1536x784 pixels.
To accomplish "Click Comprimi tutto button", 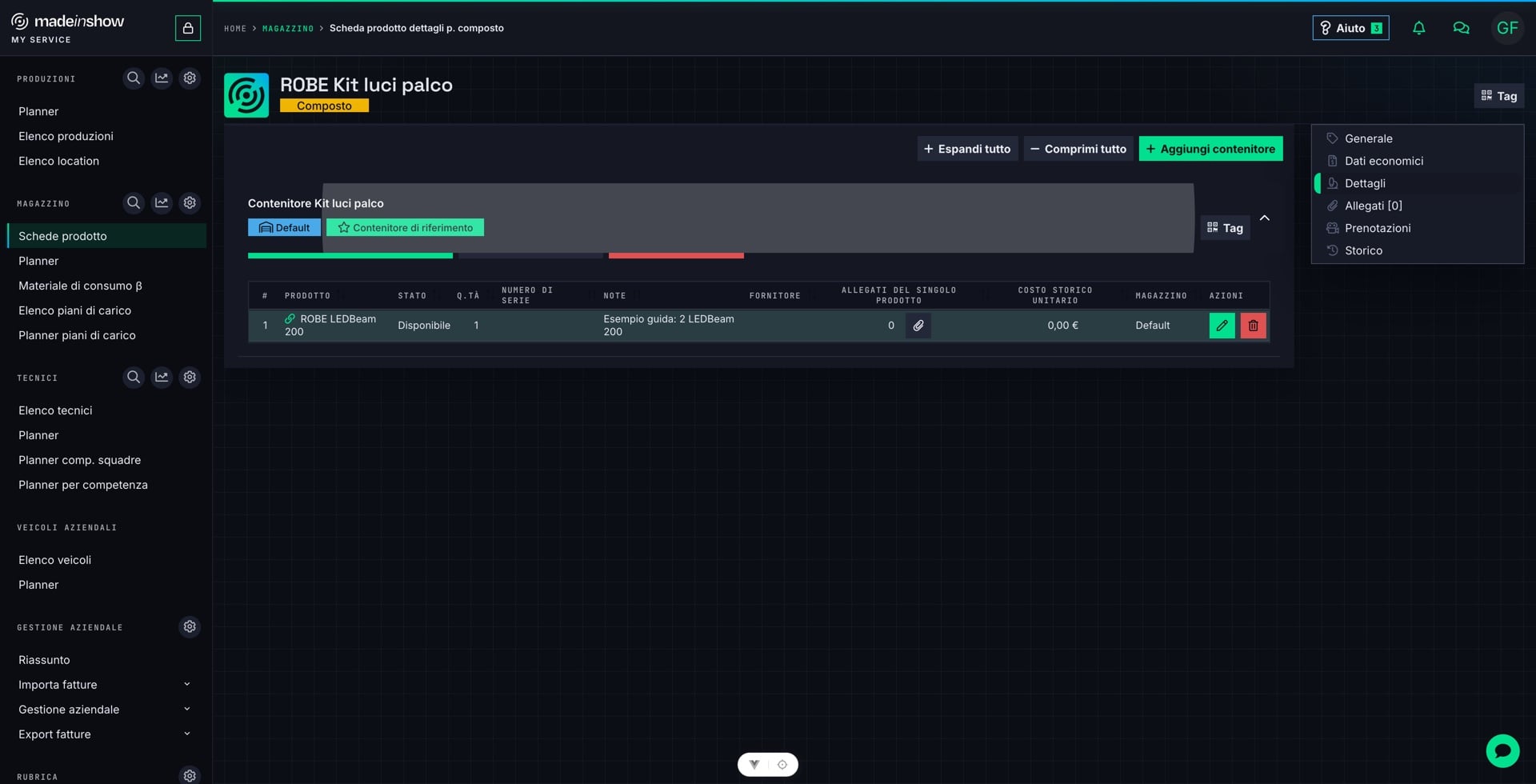I will (1078, 149).
